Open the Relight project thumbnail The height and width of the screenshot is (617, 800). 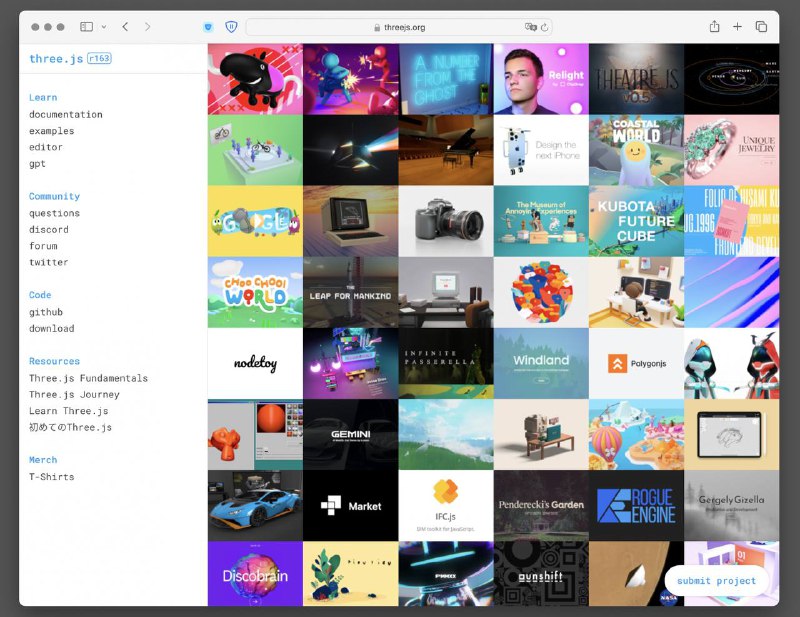(x=541, y=79)
